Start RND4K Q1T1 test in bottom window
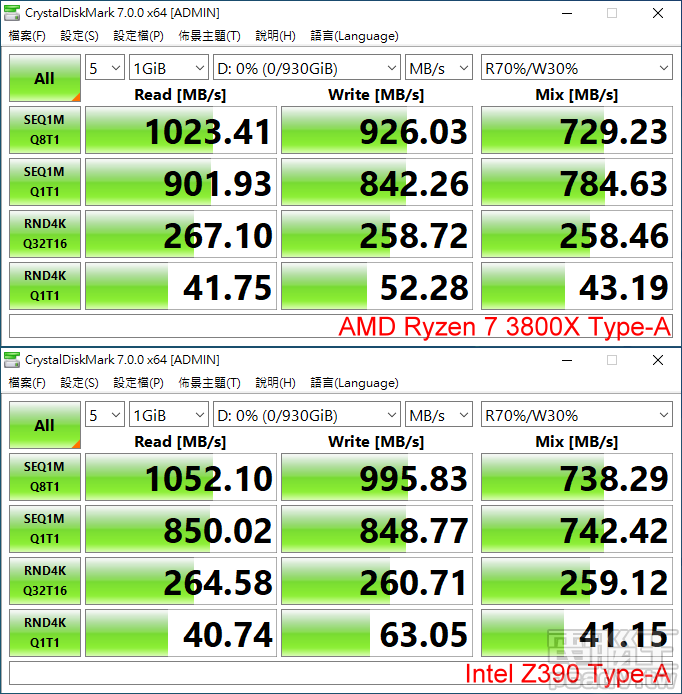The width and height of the screenshot is (682, 694). pyautogui.click(x=45, y=633)
